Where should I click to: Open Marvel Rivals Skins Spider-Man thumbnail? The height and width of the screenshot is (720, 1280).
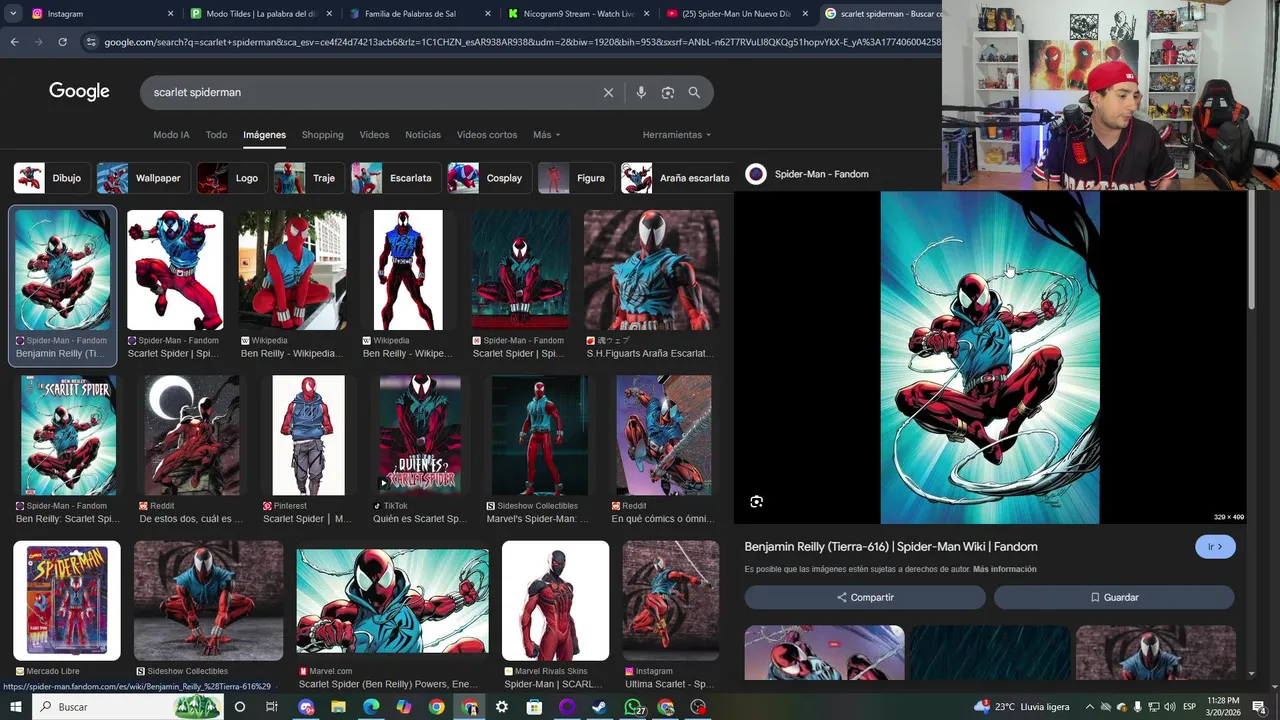point(555,601)
